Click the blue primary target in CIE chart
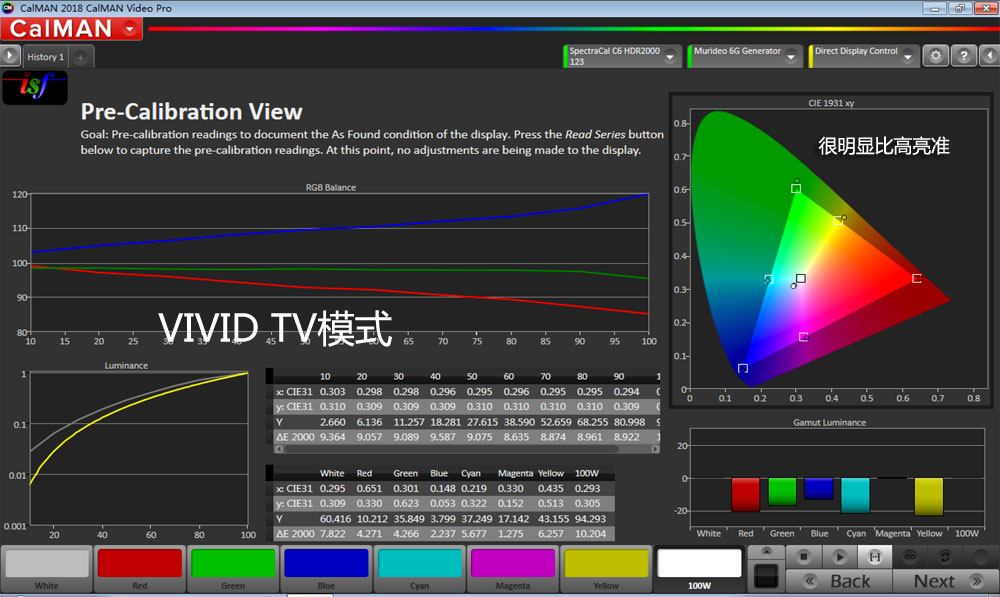This screenshot has width=1000, height=597. pos(742,368)
